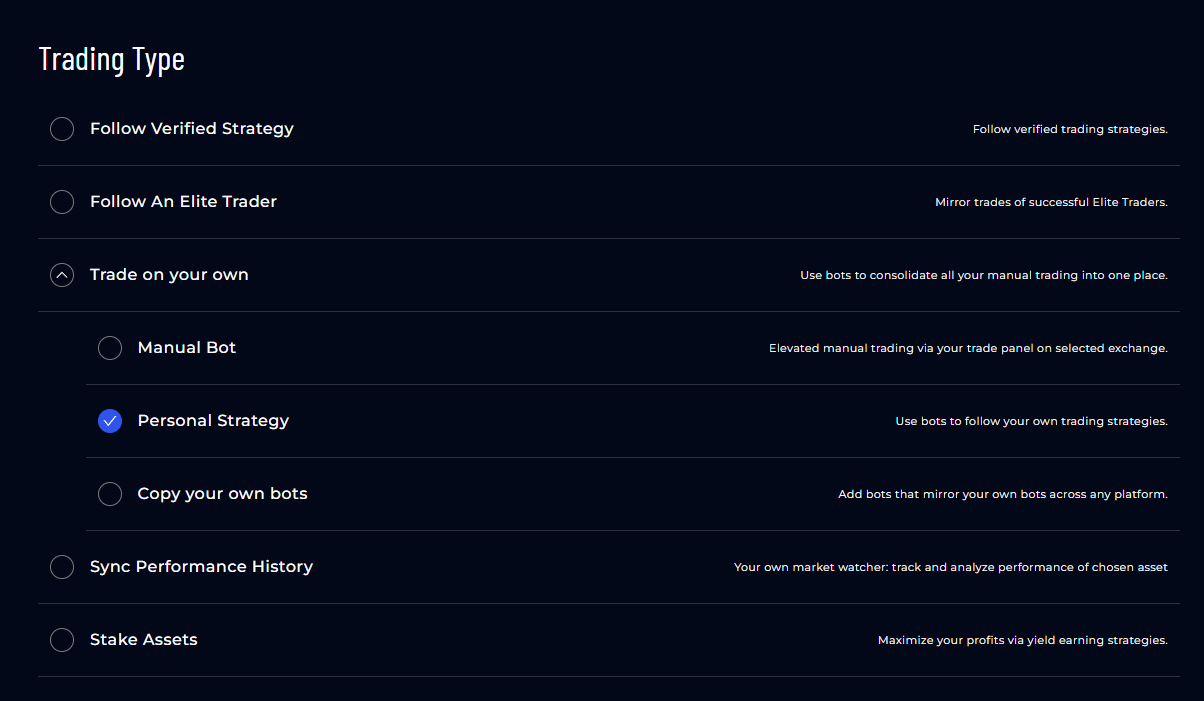Click the Personal Strategy label
Viewport: 1204px width, 701px height.
point(213,421)
